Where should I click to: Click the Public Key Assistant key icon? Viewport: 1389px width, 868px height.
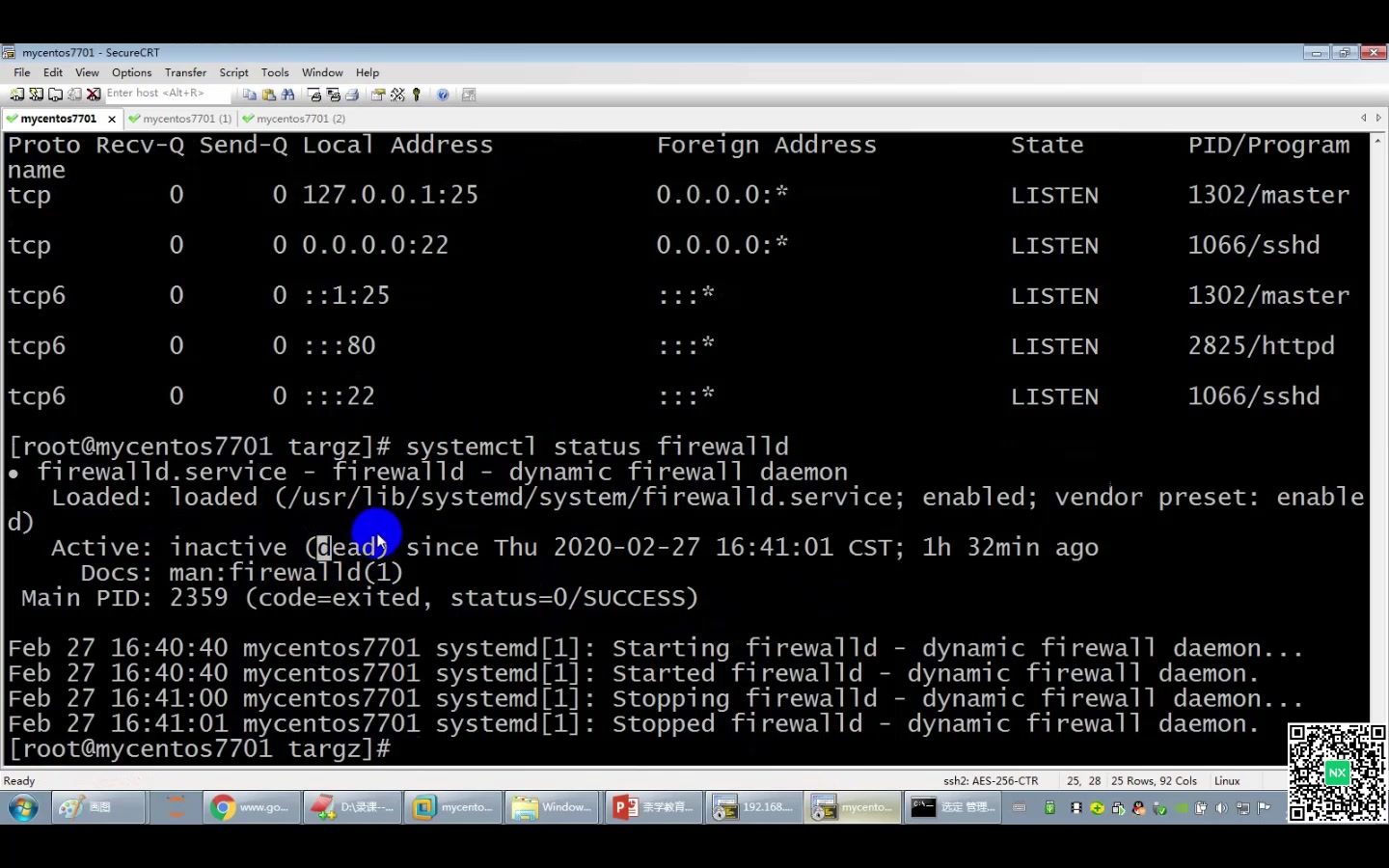point(417,95)
